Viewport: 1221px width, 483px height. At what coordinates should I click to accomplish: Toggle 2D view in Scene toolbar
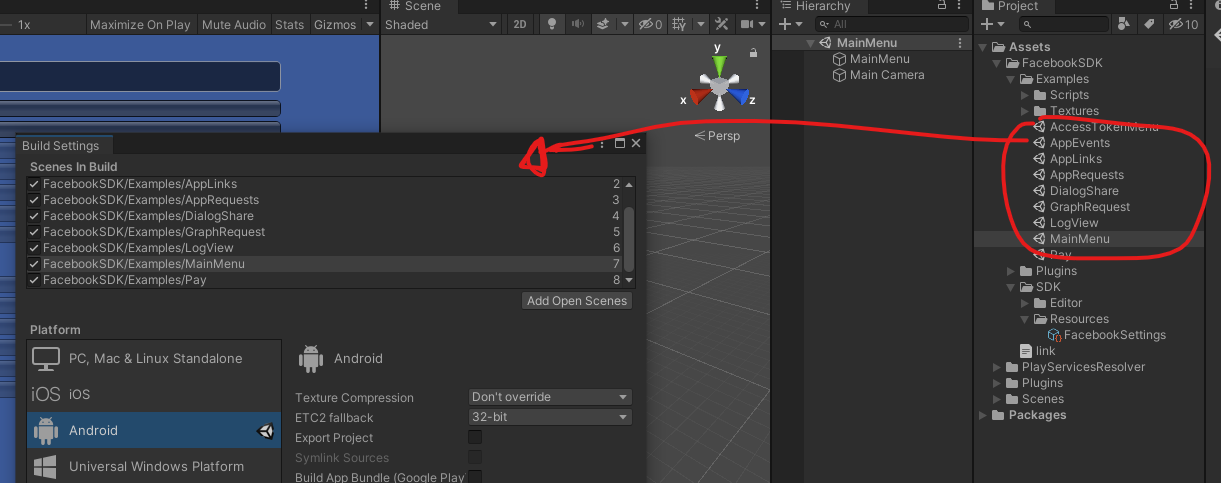coord(520,24)
